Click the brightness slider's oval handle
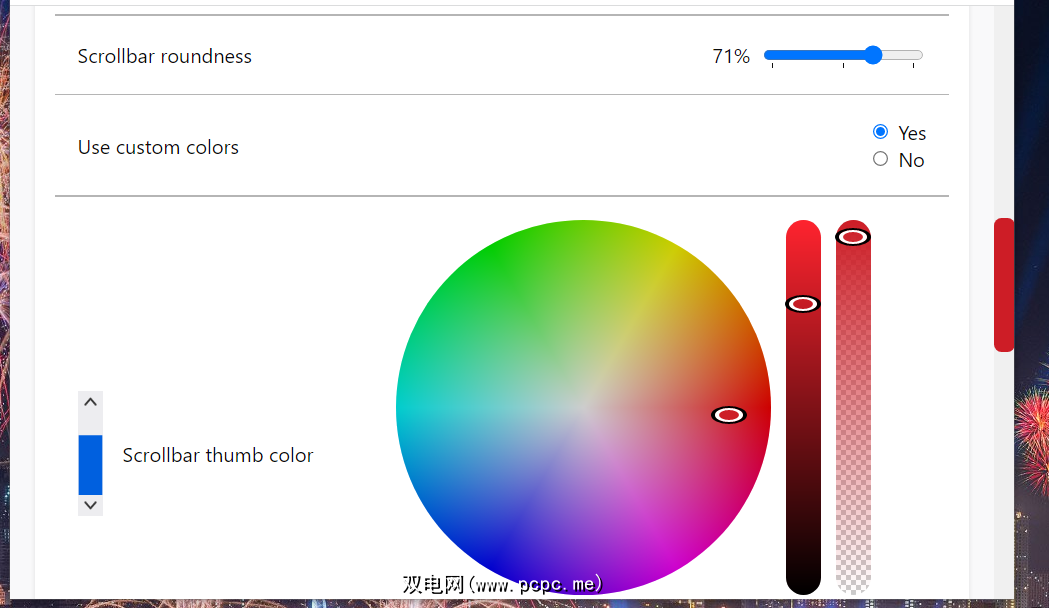1049x608 pixels. (803, 304)
